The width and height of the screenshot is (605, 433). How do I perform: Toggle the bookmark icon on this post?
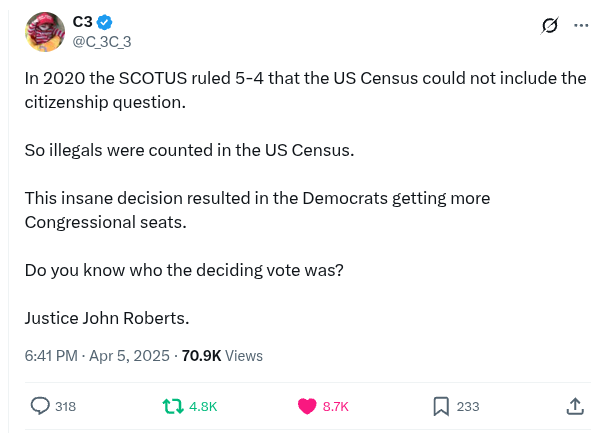[x=441, y=406]
